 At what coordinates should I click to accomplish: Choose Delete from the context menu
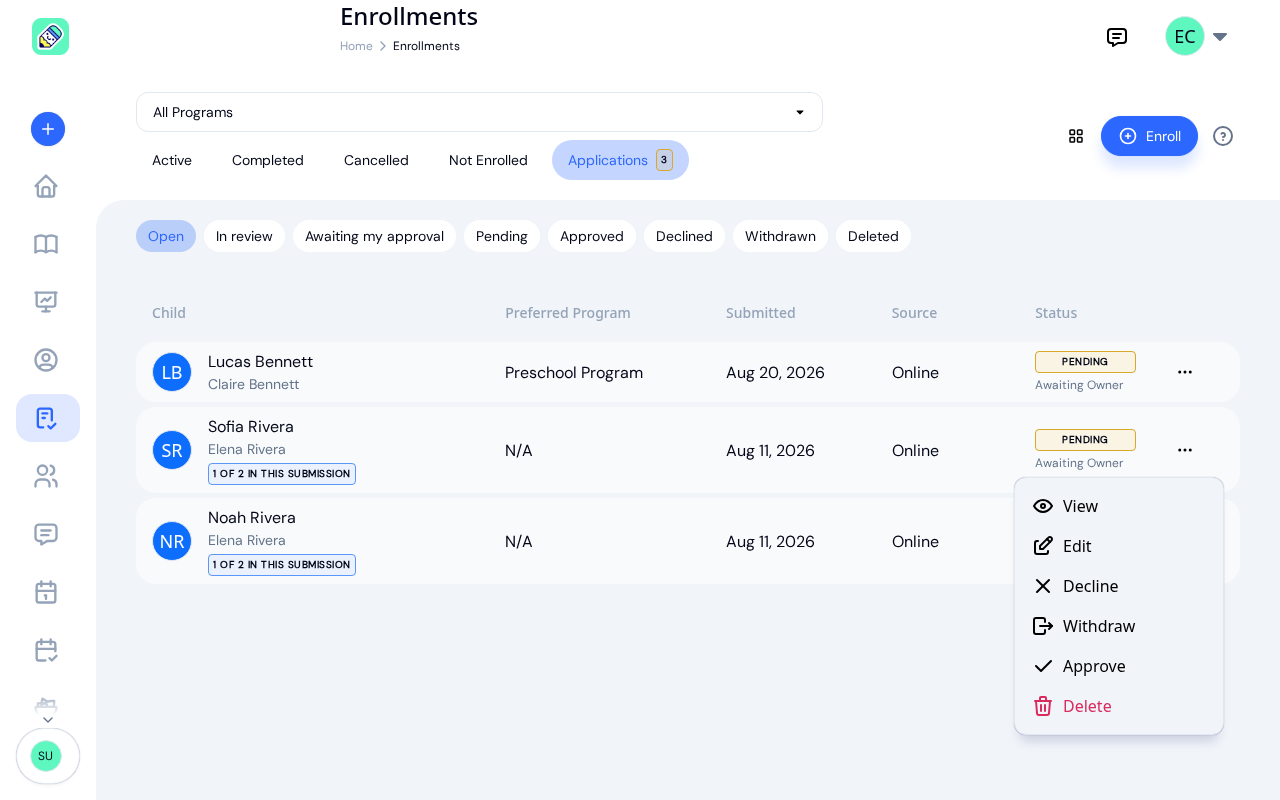(x=1119, y=706)
